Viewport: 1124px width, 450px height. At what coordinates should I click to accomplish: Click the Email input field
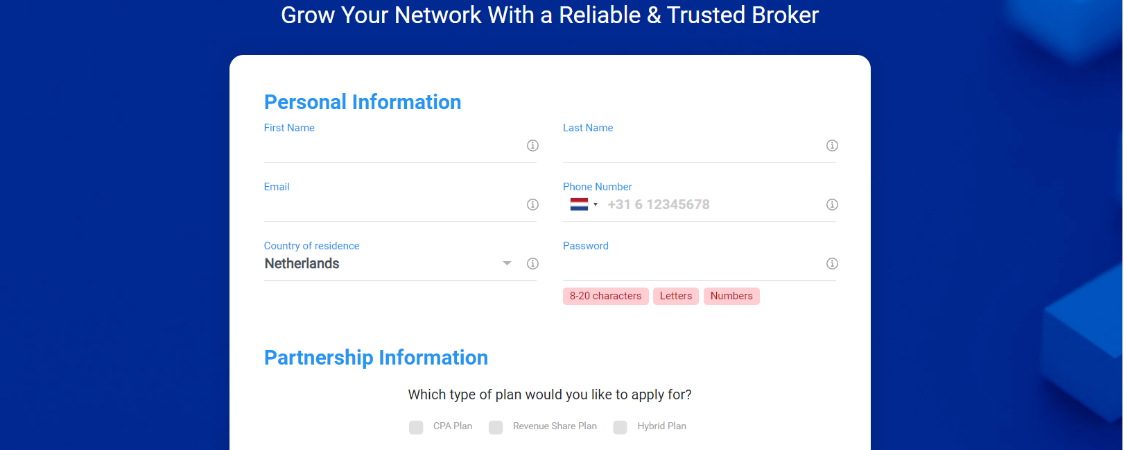tap(394, 205)
